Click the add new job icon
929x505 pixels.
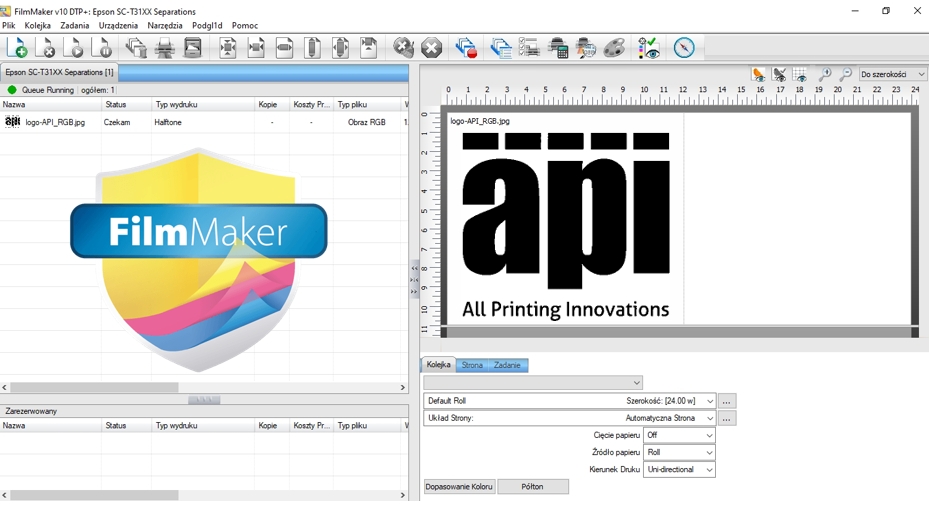[x=18, y=48]
